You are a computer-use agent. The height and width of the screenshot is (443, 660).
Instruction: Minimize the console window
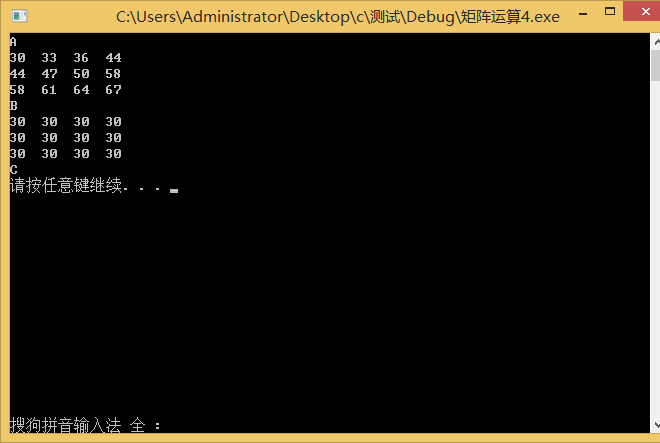[583, 14]
